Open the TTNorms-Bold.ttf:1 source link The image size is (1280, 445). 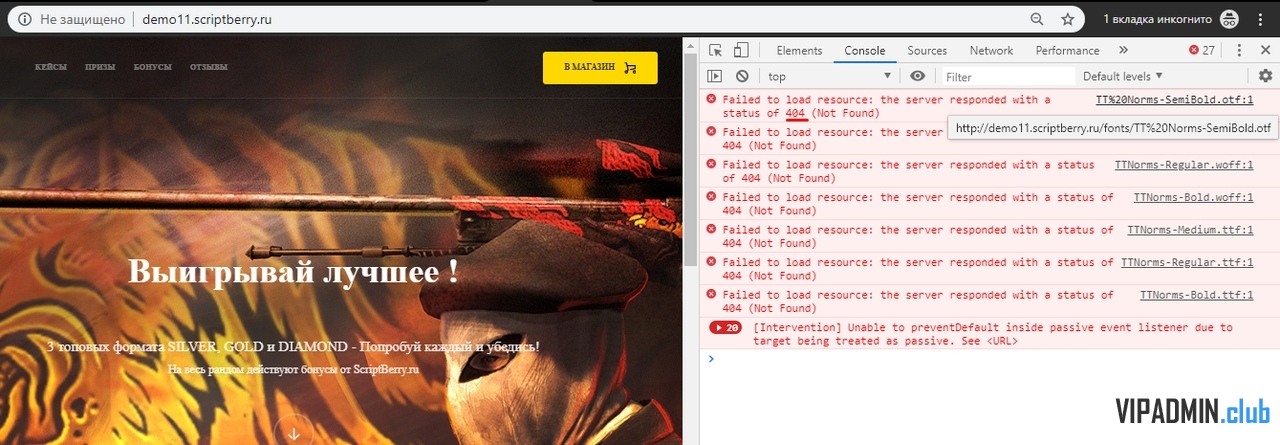tap(1196, 295)
